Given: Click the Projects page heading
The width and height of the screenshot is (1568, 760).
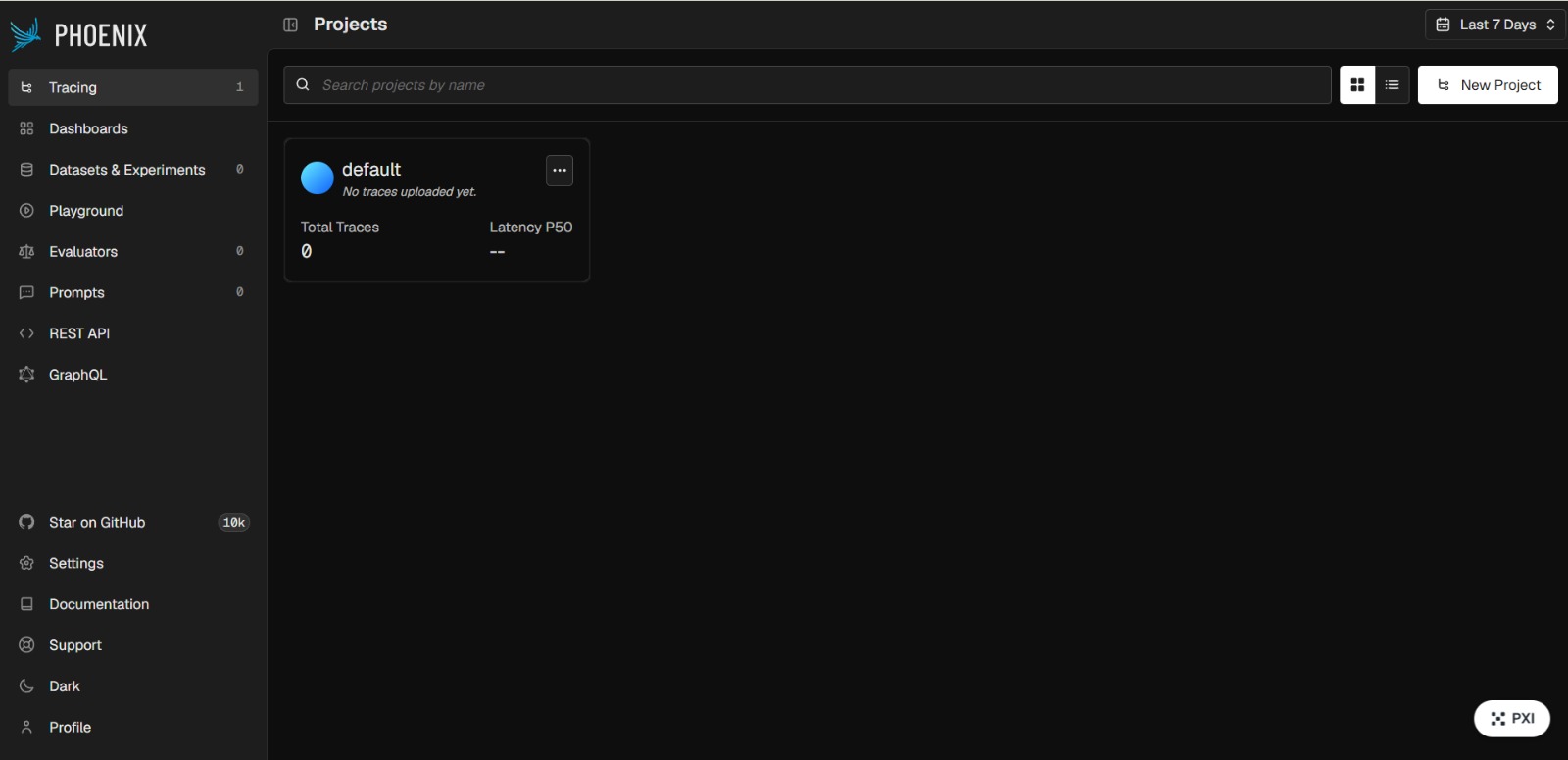Looking at the screenshot, I should coord(350,25).
